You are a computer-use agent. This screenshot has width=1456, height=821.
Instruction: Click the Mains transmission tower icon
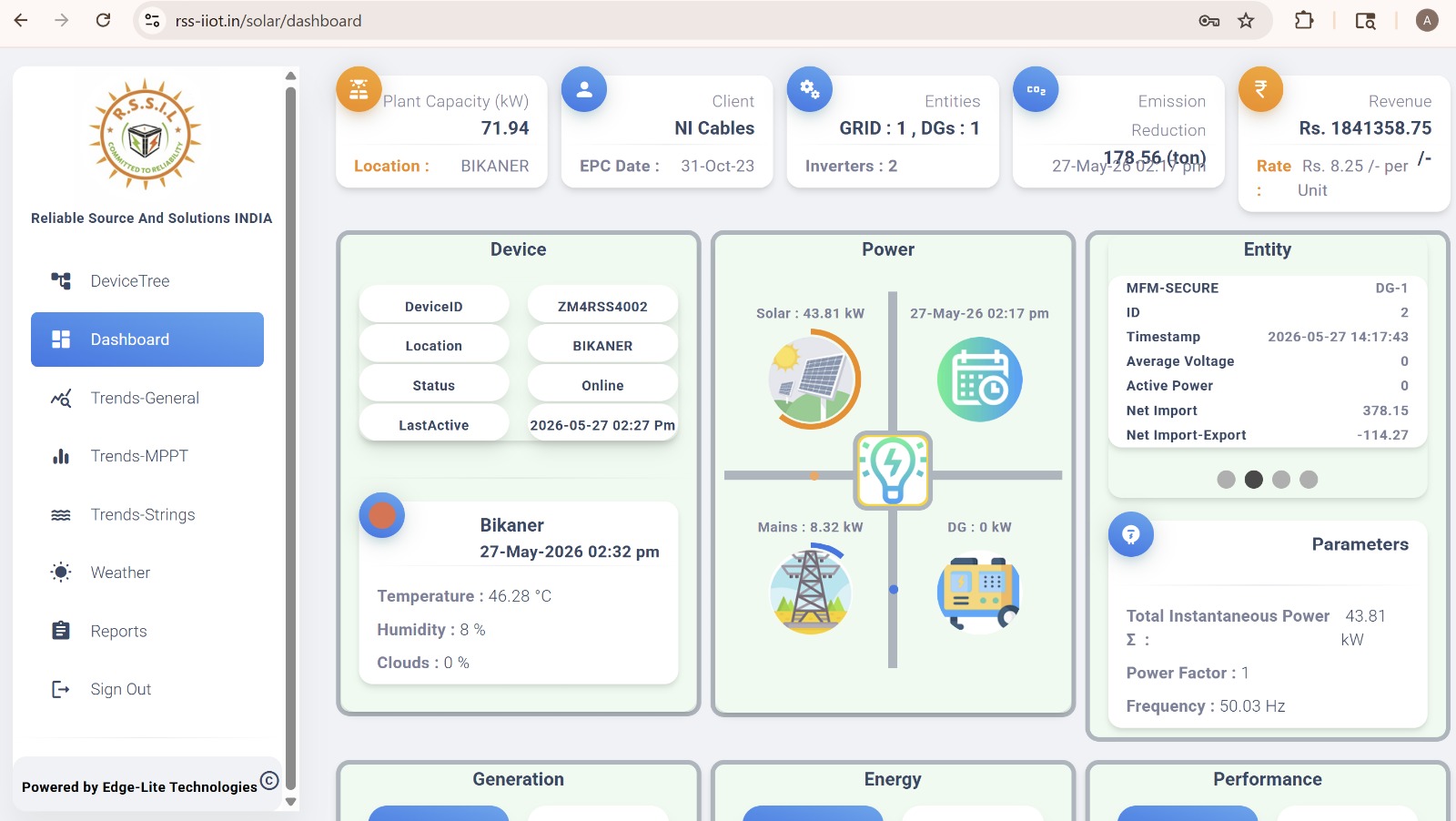(x=810, y=590)
